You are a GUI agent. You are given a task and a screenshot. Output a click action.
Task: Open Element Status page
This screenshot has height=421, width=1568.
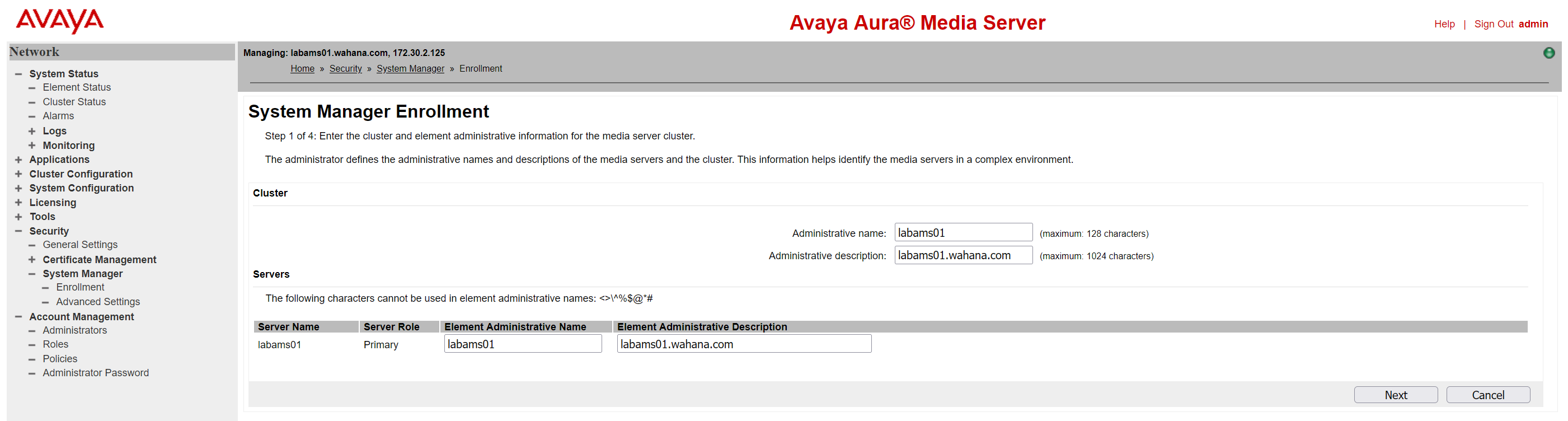tap(77, 88)
